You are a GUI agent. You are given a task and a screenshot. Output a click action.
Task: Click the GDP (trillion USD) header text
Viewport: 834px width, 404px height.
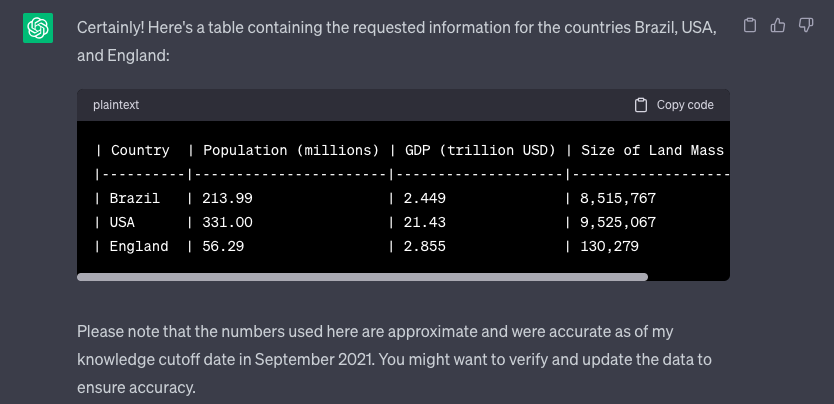479,151
